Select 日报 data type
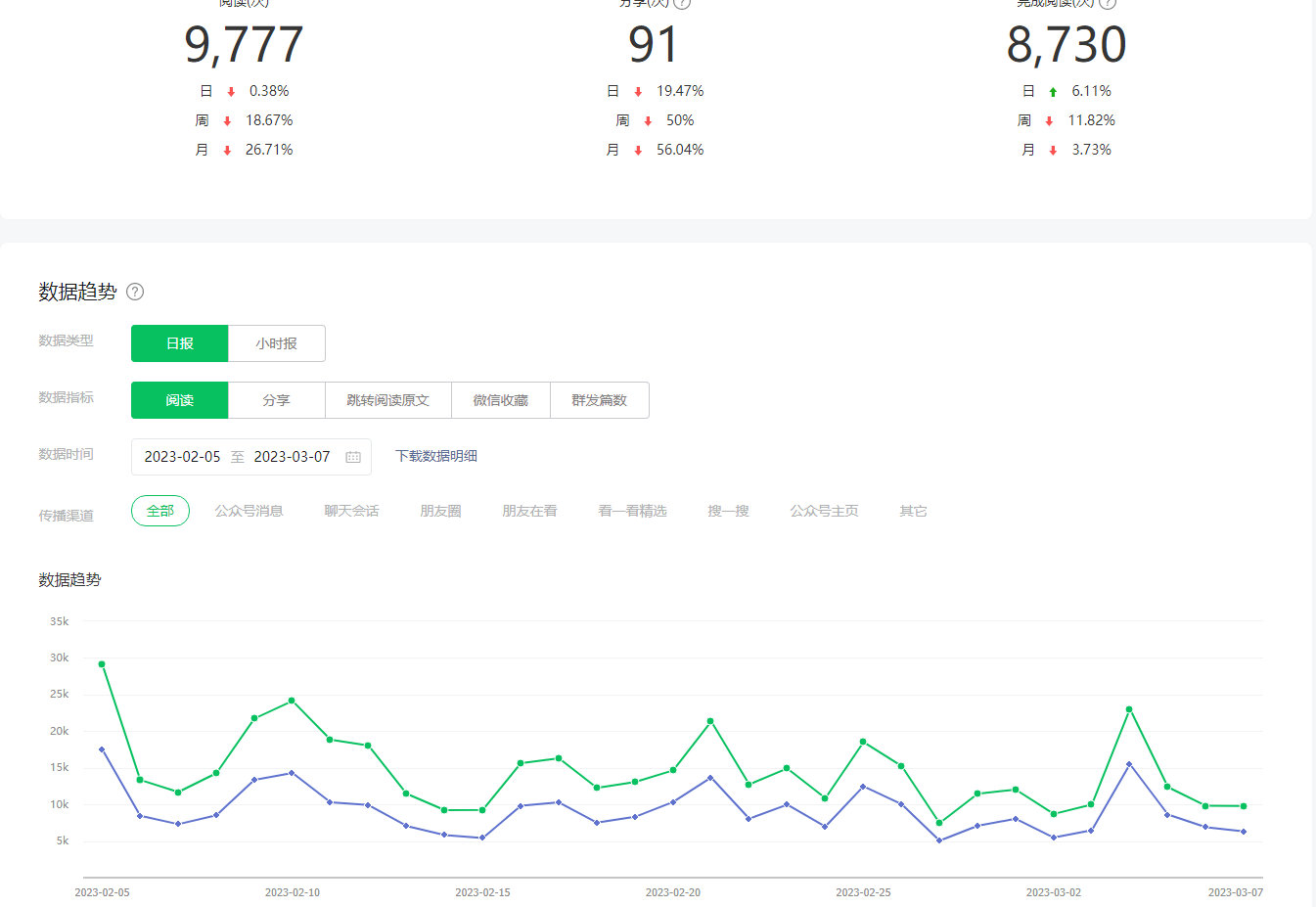This screenshot has width=1316, height=907. 180,343
